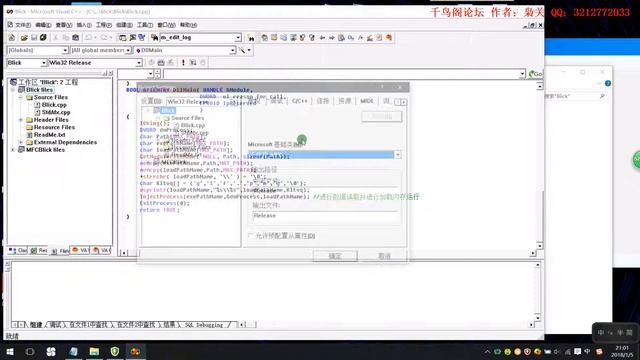The height and width of the screenshot is (360, 640).
Task: Open the All global members dropdown
Action: point(128,50)
